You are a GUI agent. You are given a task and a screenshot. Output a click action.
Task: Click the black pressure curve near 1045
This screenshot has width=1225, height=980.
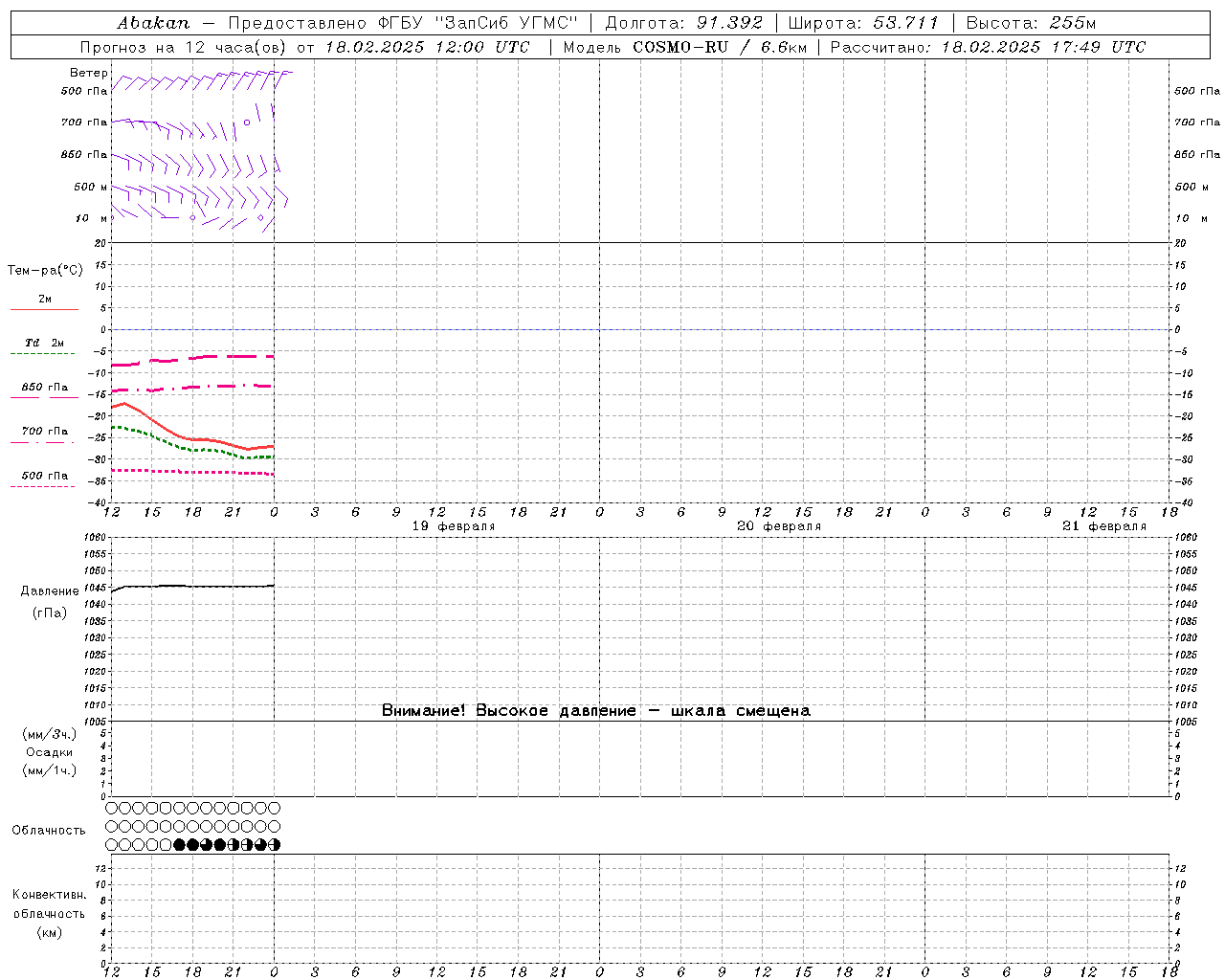coord(191,586)
